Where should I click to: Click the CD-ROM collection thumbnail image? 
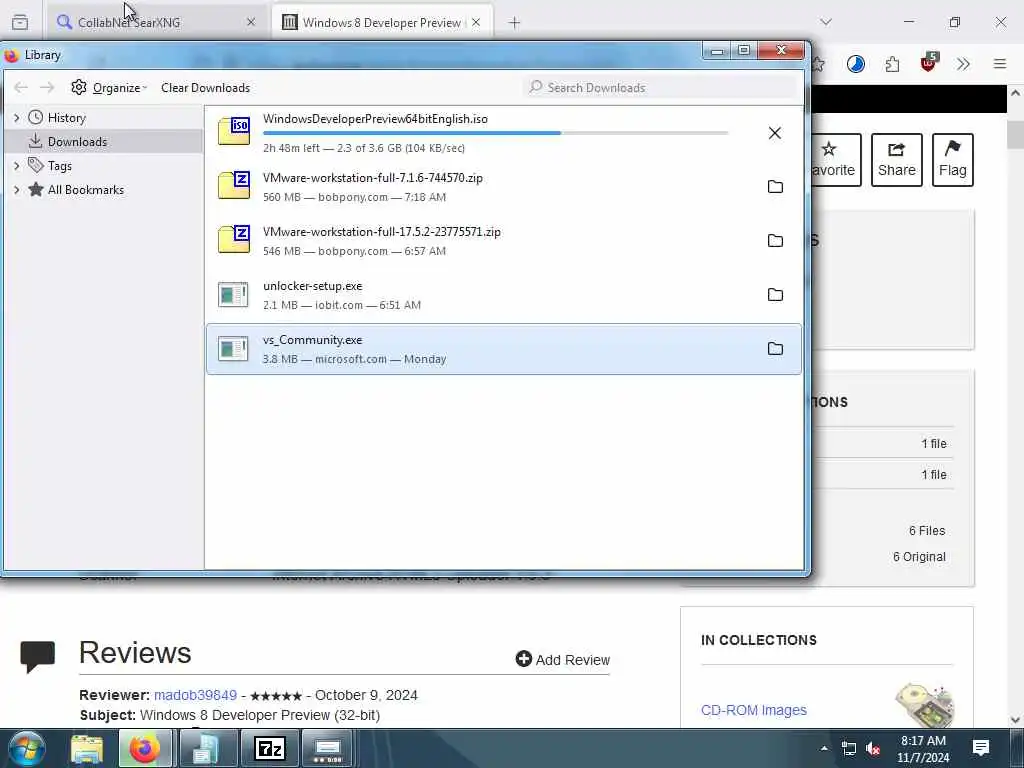(x=925, y=705)
